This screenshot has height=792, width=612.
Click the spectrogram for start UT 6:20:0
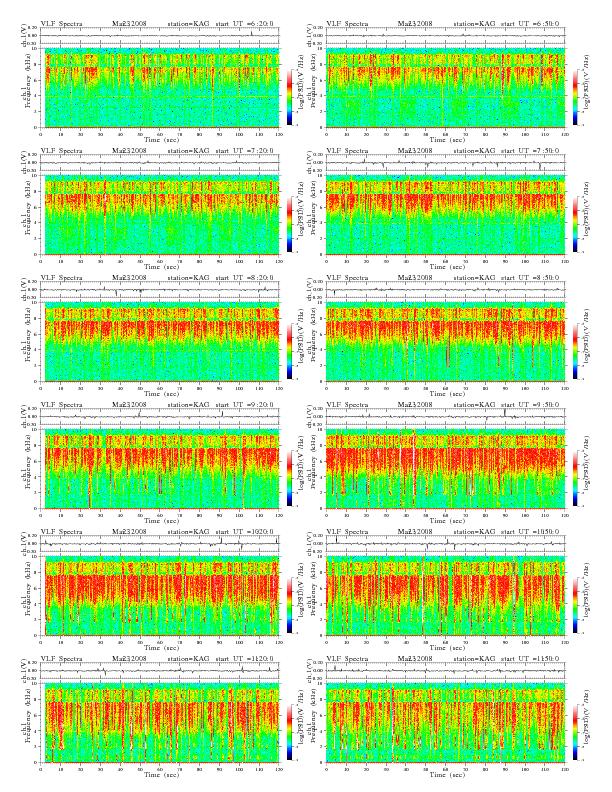160,88
